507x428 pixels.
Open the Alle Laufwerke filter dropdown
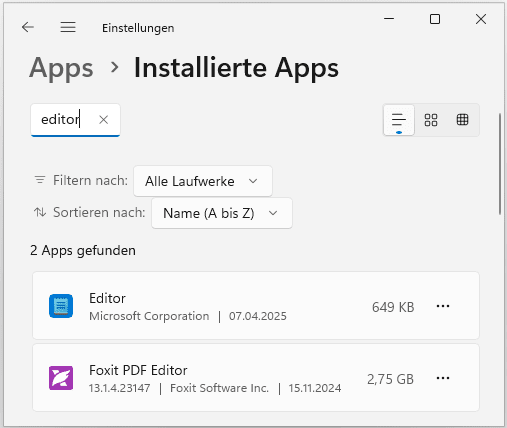(x=203, y=181)
